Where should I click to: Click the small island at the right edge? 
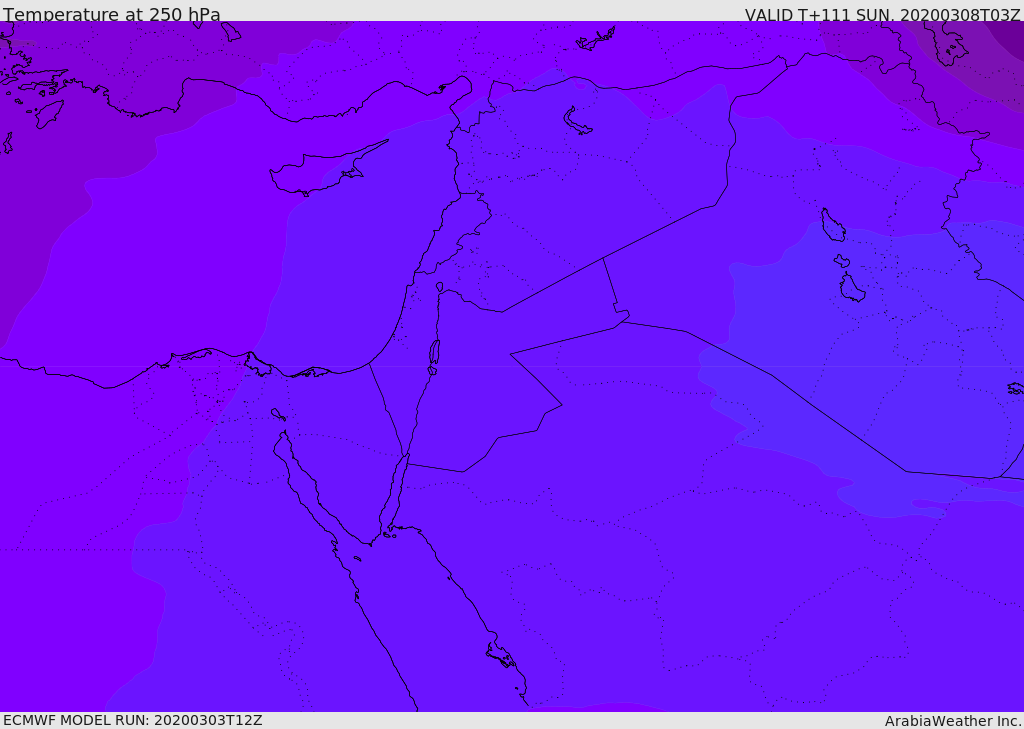1015,388
